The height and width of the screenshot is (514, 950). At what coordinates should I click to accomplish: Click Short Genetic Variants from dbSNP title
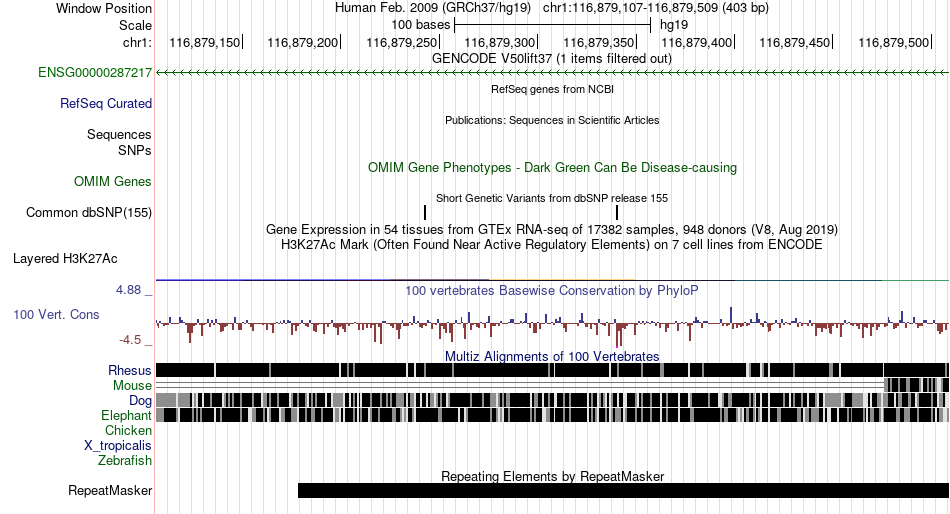[x=552, y=198]
